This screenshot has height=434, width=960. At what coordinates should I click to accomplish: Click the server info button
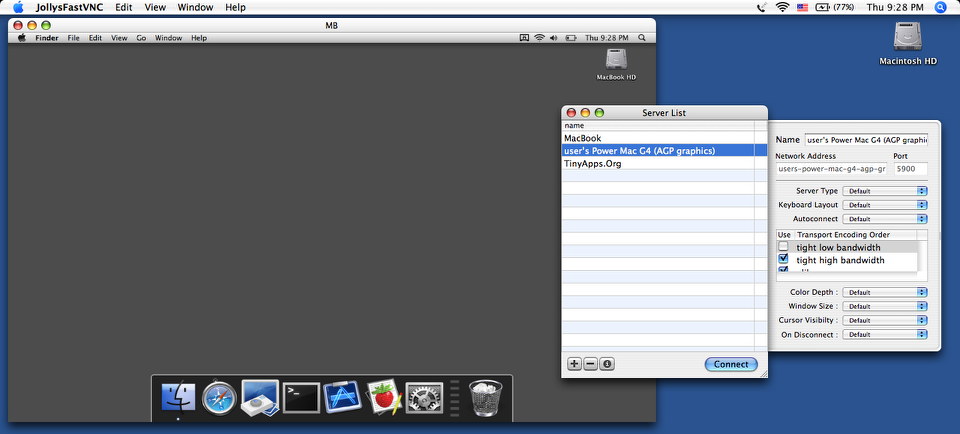pyautogui.click(x=607, y=364)
